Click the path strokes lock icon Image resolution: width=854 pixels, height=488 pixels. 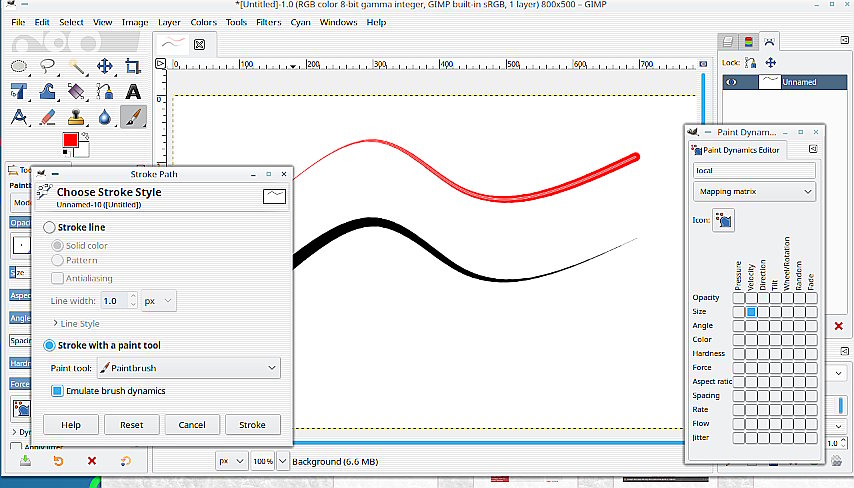751,63
